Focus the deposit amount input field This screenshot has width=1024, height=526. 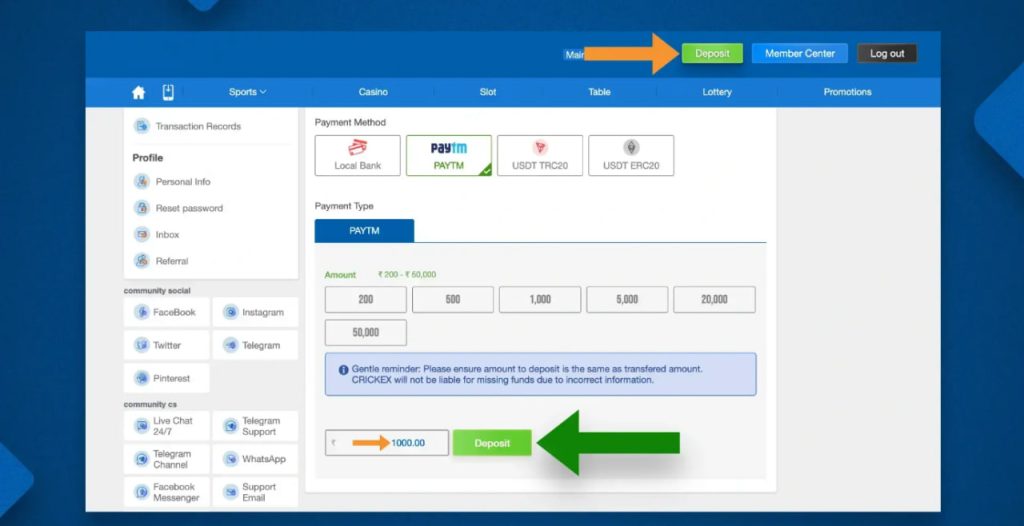pos(387,442)
